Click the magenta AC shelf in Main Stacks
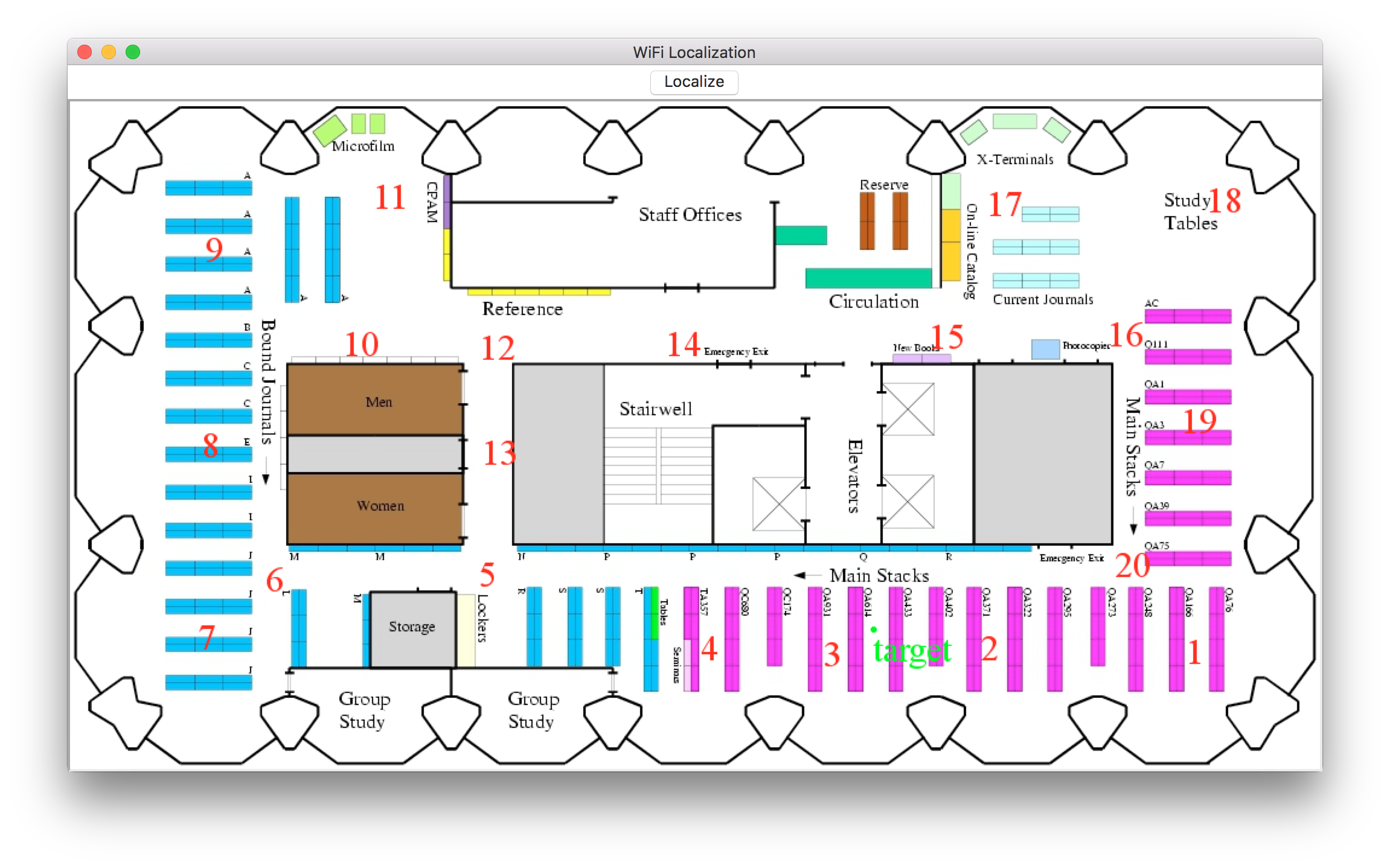1390x868 pixels. click(x=1188, y=316)
